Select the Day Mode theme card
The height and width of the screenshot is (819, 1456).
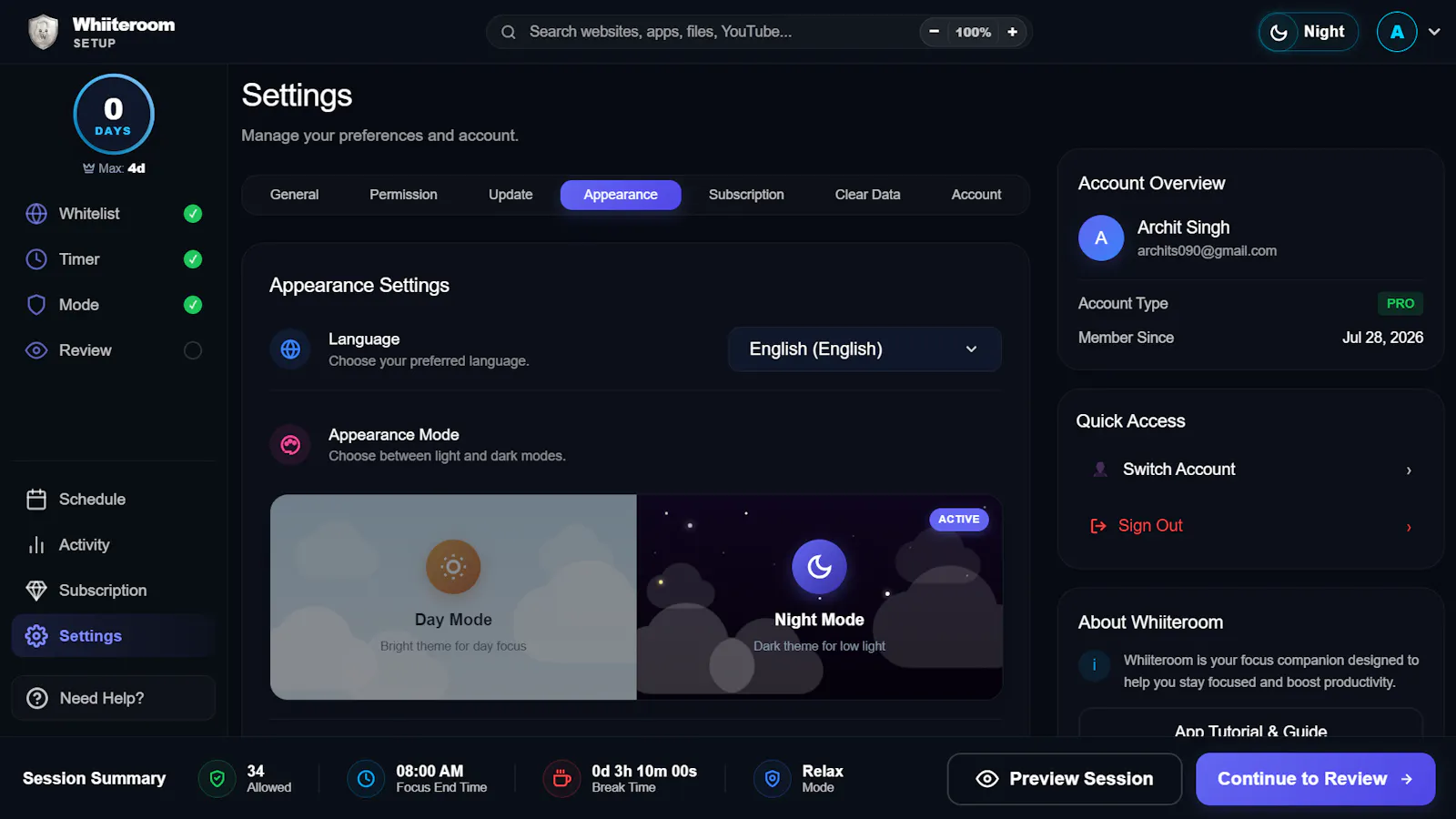tap(453, 597)
